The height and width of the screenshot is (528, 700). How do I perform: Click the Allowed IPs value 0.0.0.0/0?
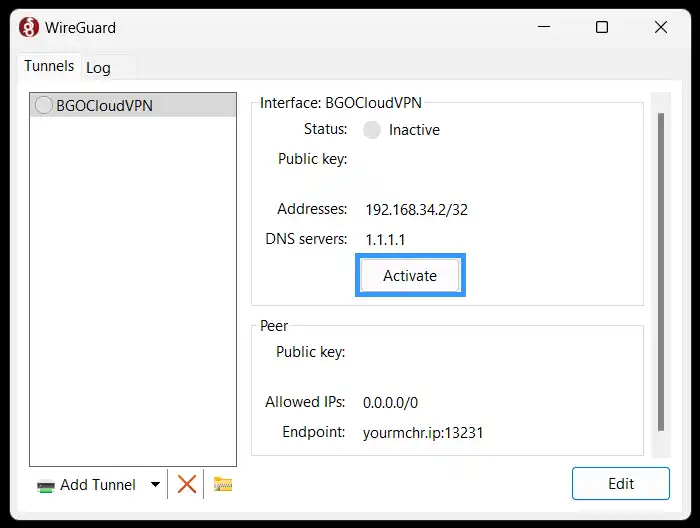[x=390, y=403]
